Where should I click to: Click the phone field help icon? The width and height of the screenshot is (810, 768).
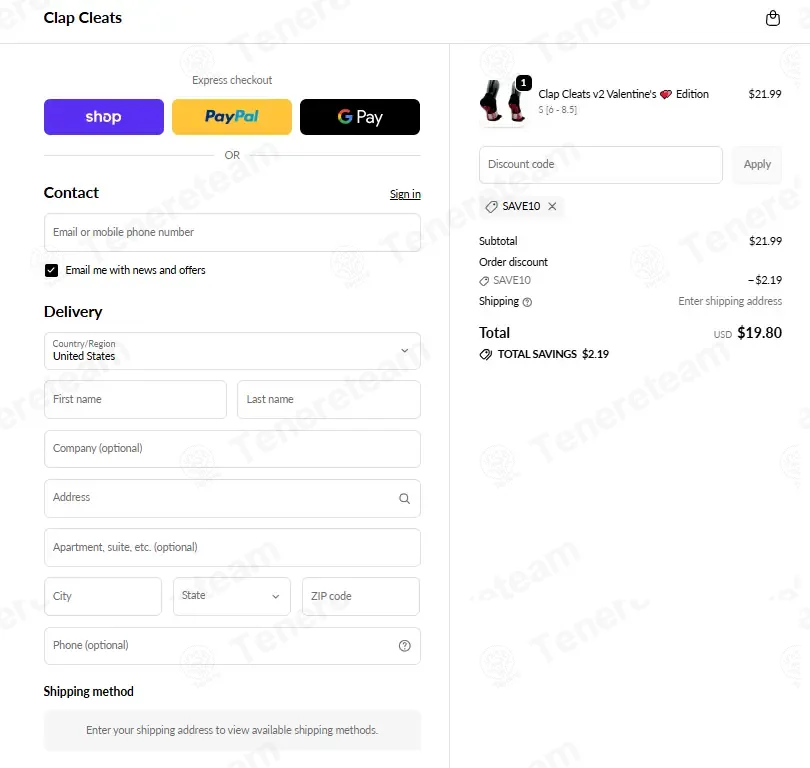coord(404,646)
